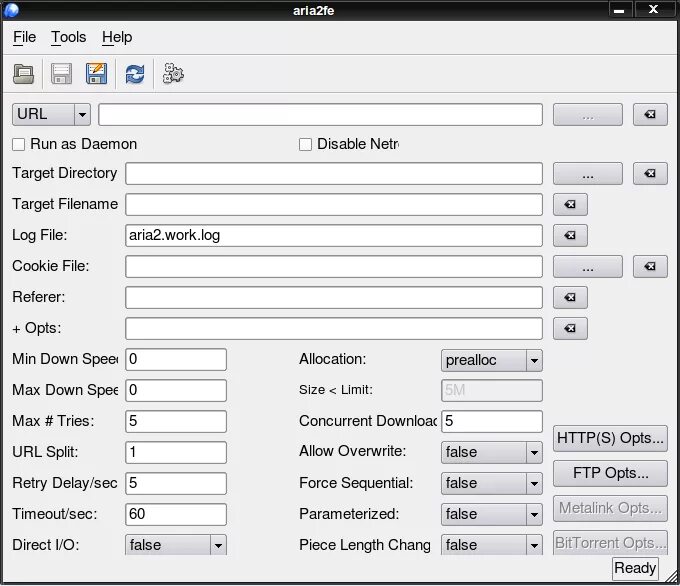Image resolution: width=680 pixels, height=586 pixels.
Task: Clear the Log File field with its erase icon
Action: click(x=570, y=236)
